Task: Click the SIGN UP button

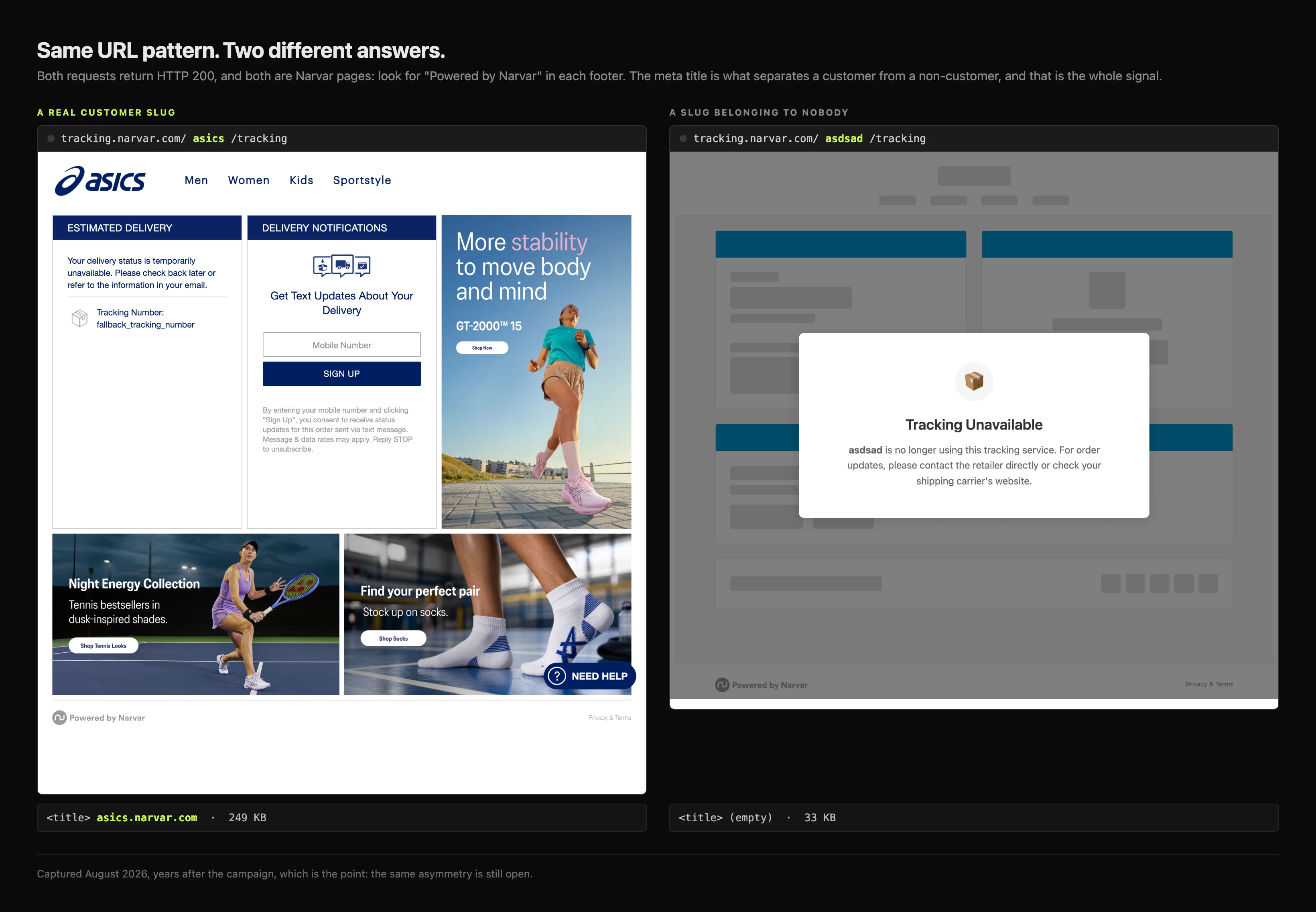Action: point(341,374)
